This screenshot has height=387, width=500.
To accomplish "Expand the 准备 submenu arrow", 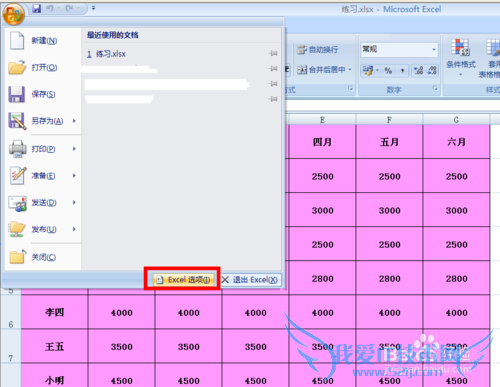I will click(74, 176).
